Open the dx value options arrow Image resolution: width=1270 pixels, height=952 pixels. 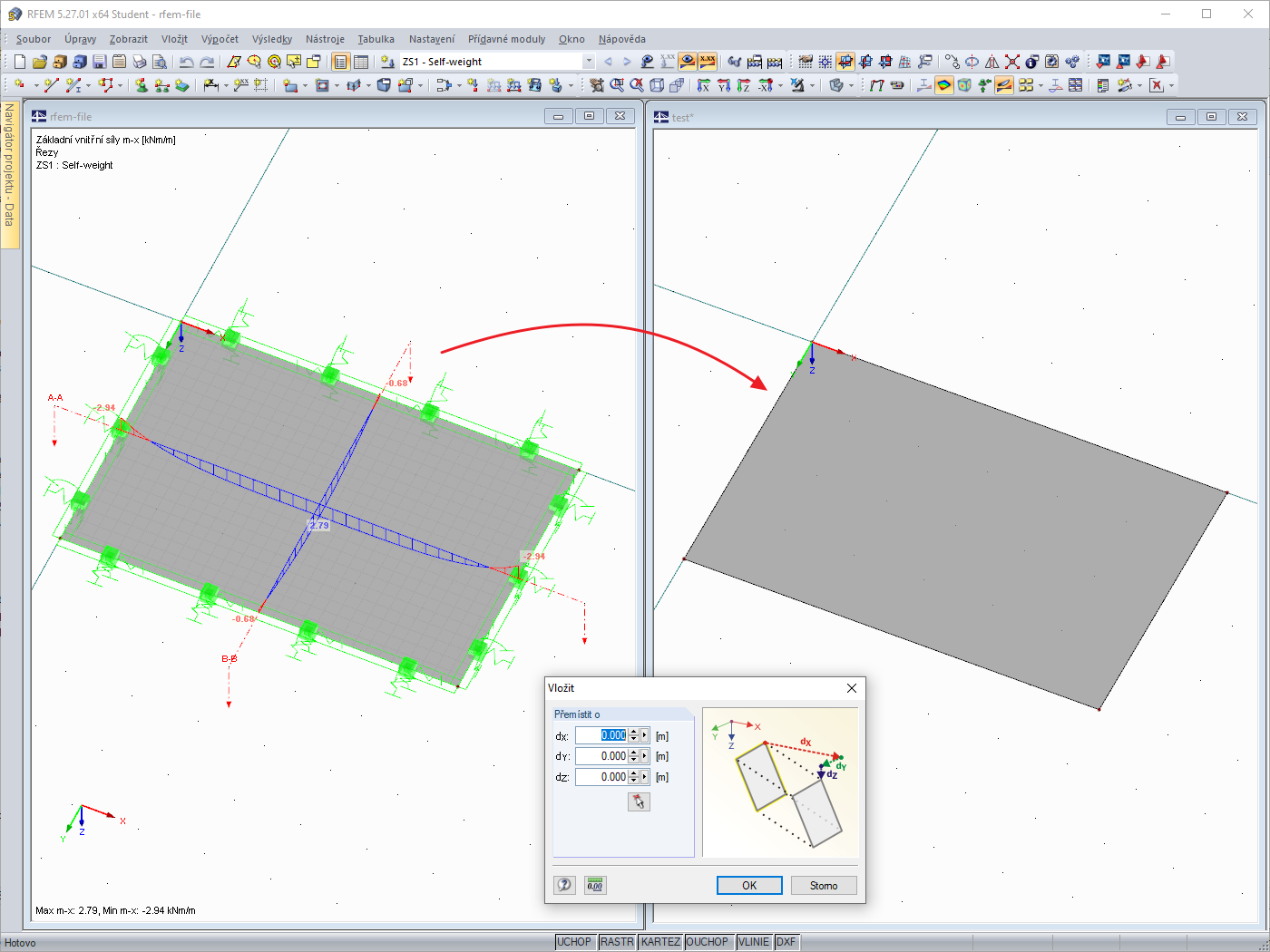(645, 735)
